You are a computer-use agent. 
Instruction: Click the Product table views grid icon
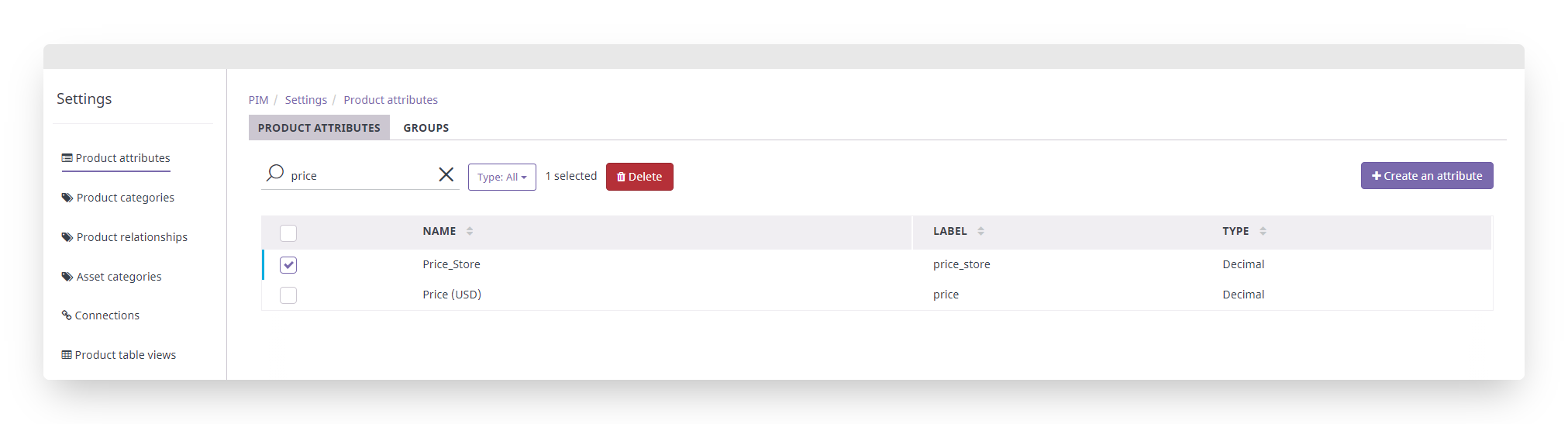tap(67, 355)
